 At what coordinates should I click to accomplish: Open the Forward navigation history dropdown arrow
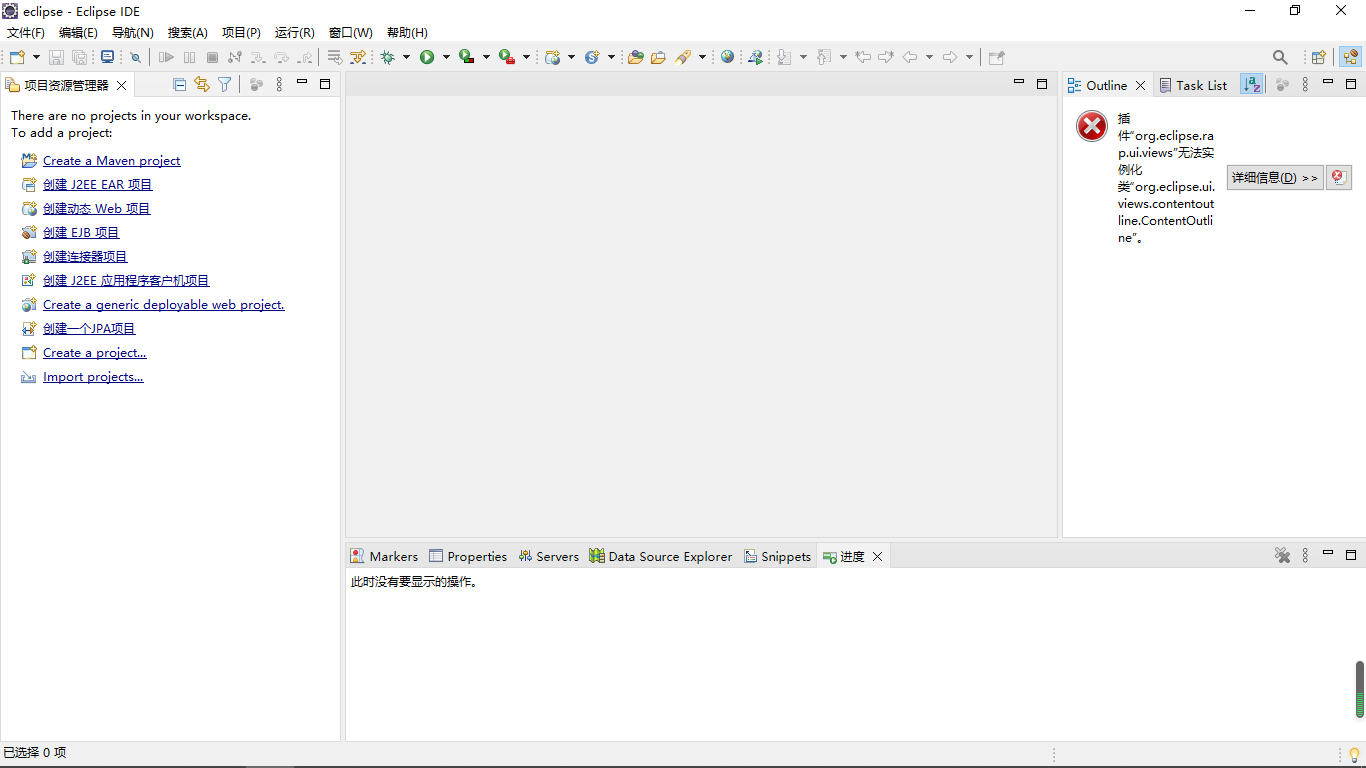coord(969,57)
